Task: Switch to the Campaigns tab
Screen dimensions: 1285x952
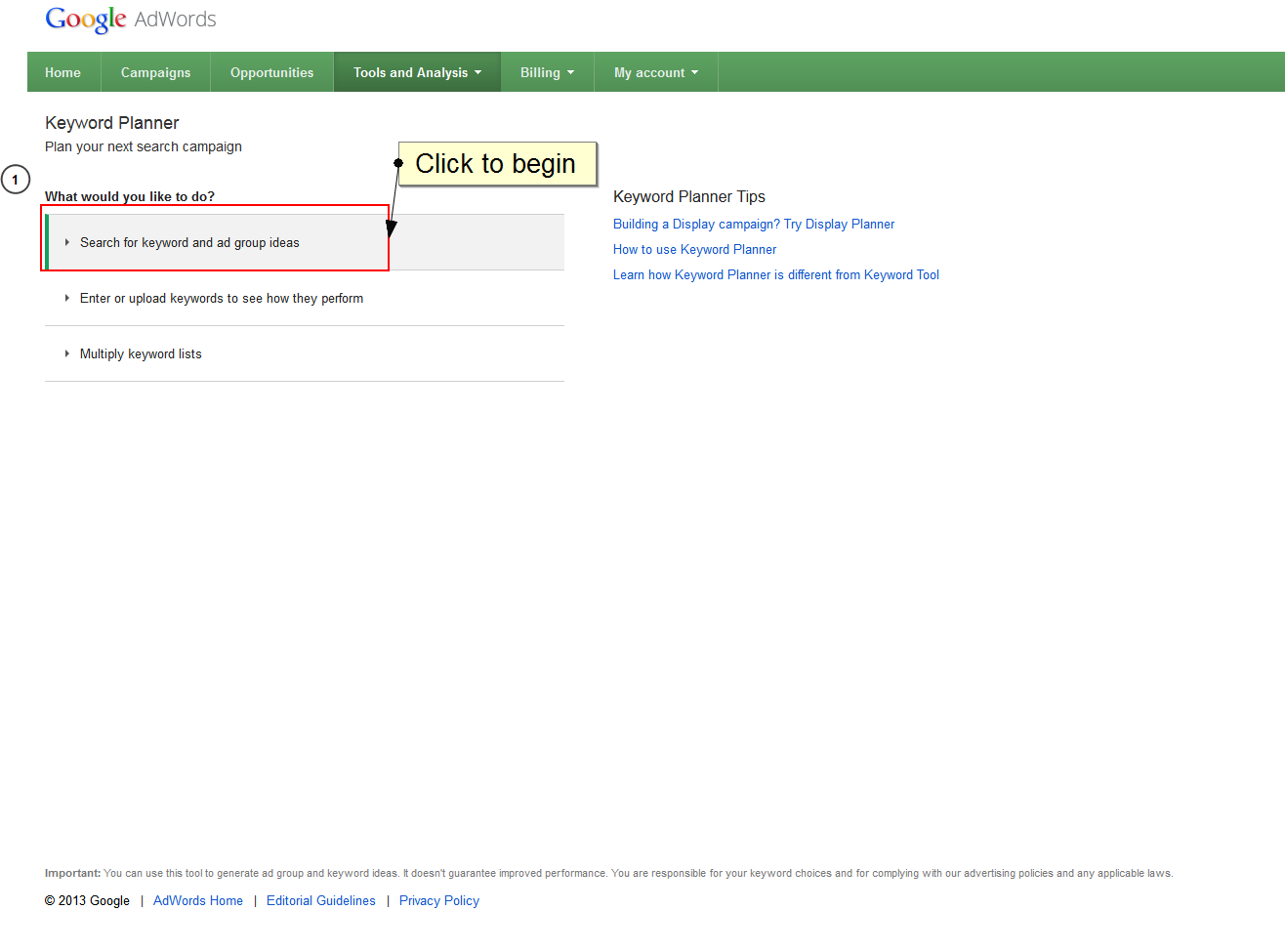Action: click(155, 72)
